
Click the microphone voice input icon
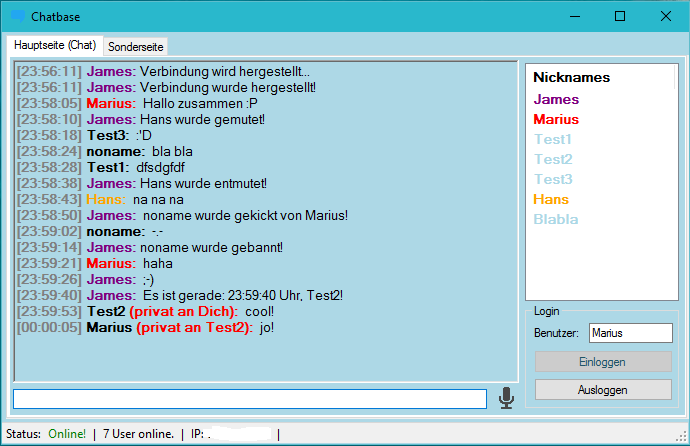[x=506, y=398]
